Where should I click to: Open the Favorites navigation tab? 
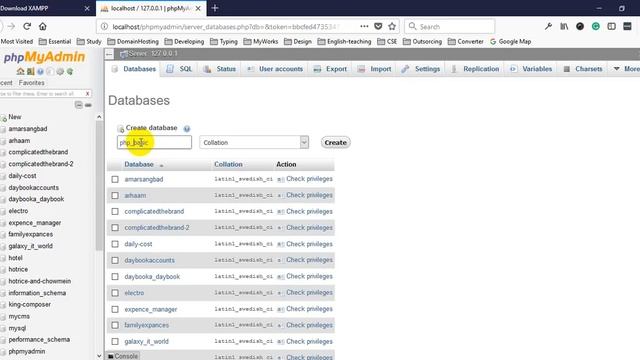(x=31, y=83)
